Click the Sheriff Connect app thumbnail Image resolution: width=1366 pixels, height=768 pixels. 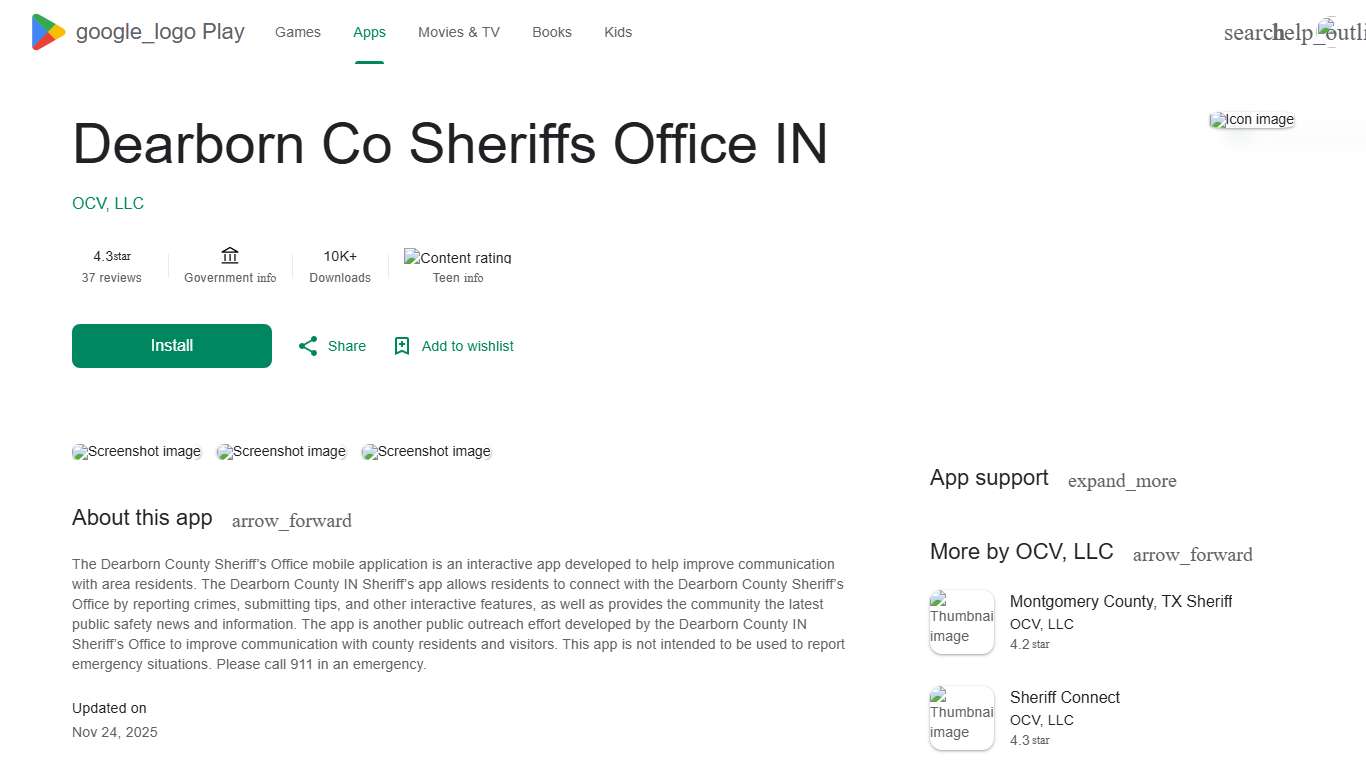[x=961, y=717]
